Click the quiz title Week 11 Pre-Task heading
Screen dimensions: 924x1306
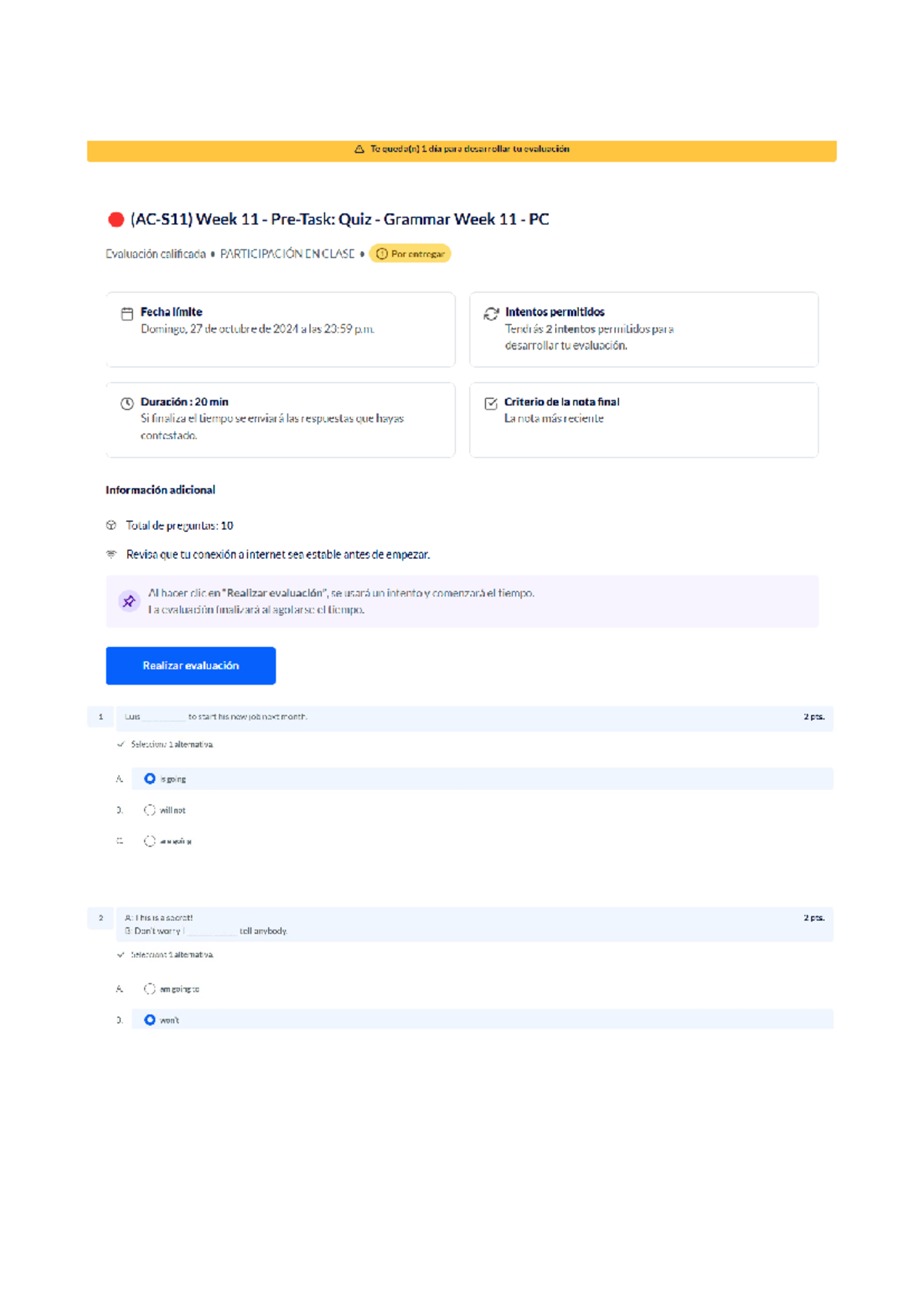pos(340,219)
